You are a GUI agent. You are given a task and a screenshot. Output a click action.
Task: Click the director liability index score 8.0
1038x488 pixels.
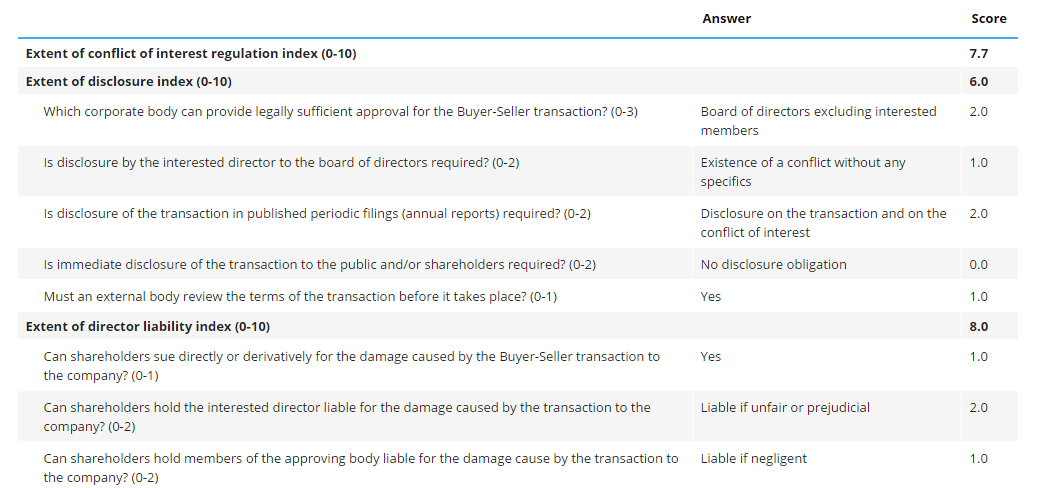[x=978, y=326]
